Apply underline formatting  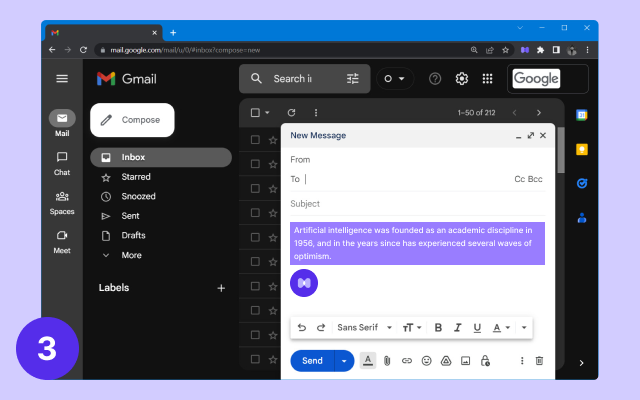[x=477, y=327]
